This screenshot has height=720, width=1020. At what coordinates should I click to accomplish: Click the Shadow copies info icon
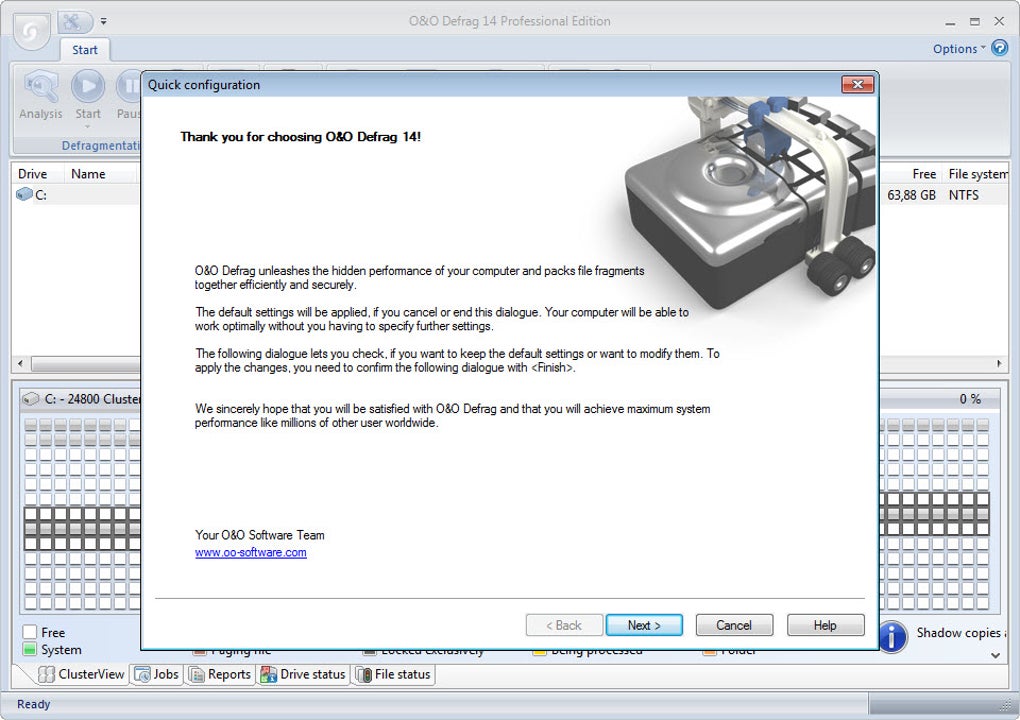(x=893, y=636)
